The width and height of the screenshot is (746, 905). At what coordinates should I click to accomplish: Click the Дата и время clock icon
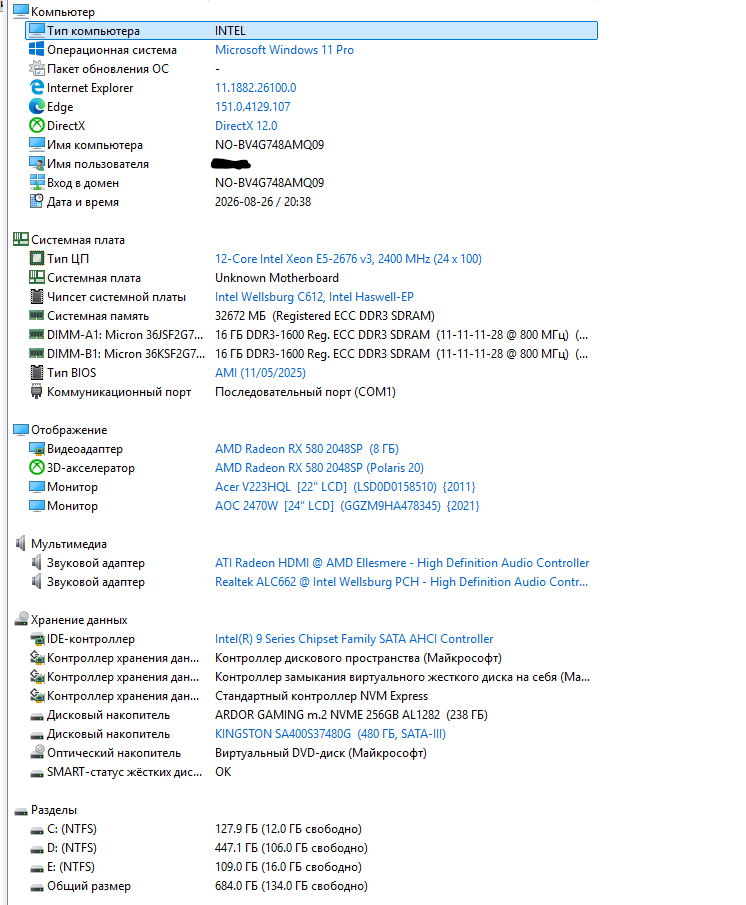coord(36,201)
